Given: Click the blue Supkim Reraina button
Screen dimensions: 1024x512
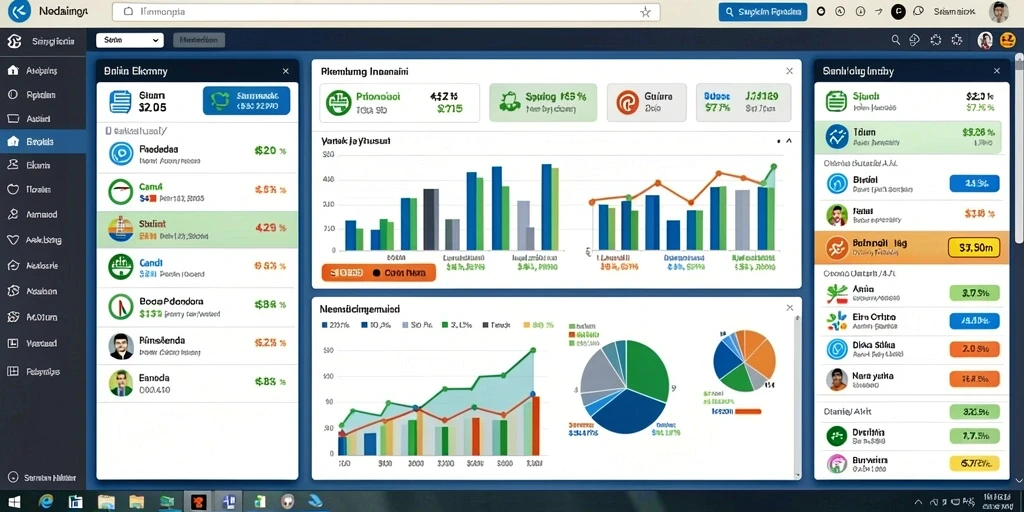Looking at the screenshot, I should click(x=762, y=12).
